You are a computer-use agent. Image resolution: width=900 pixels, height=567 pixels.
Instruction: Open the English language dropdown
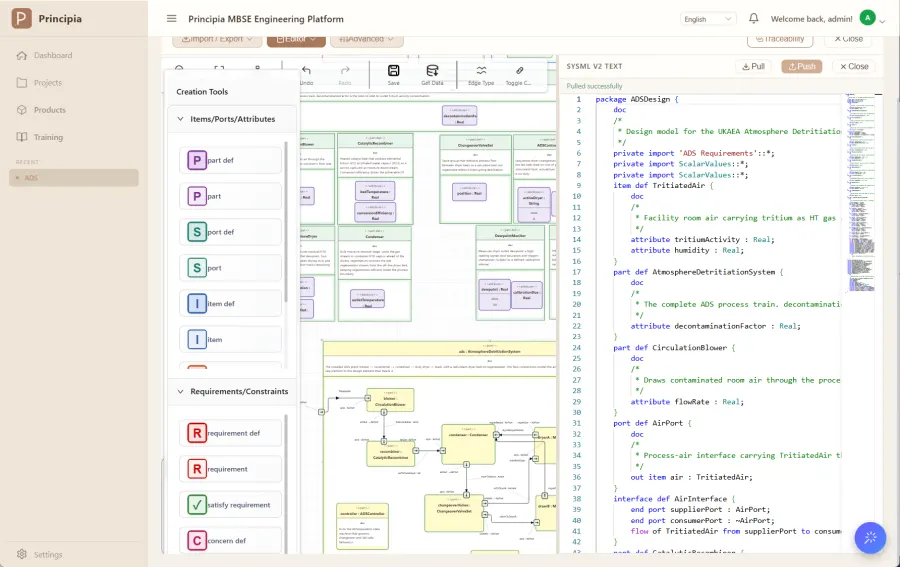point(708,19)
